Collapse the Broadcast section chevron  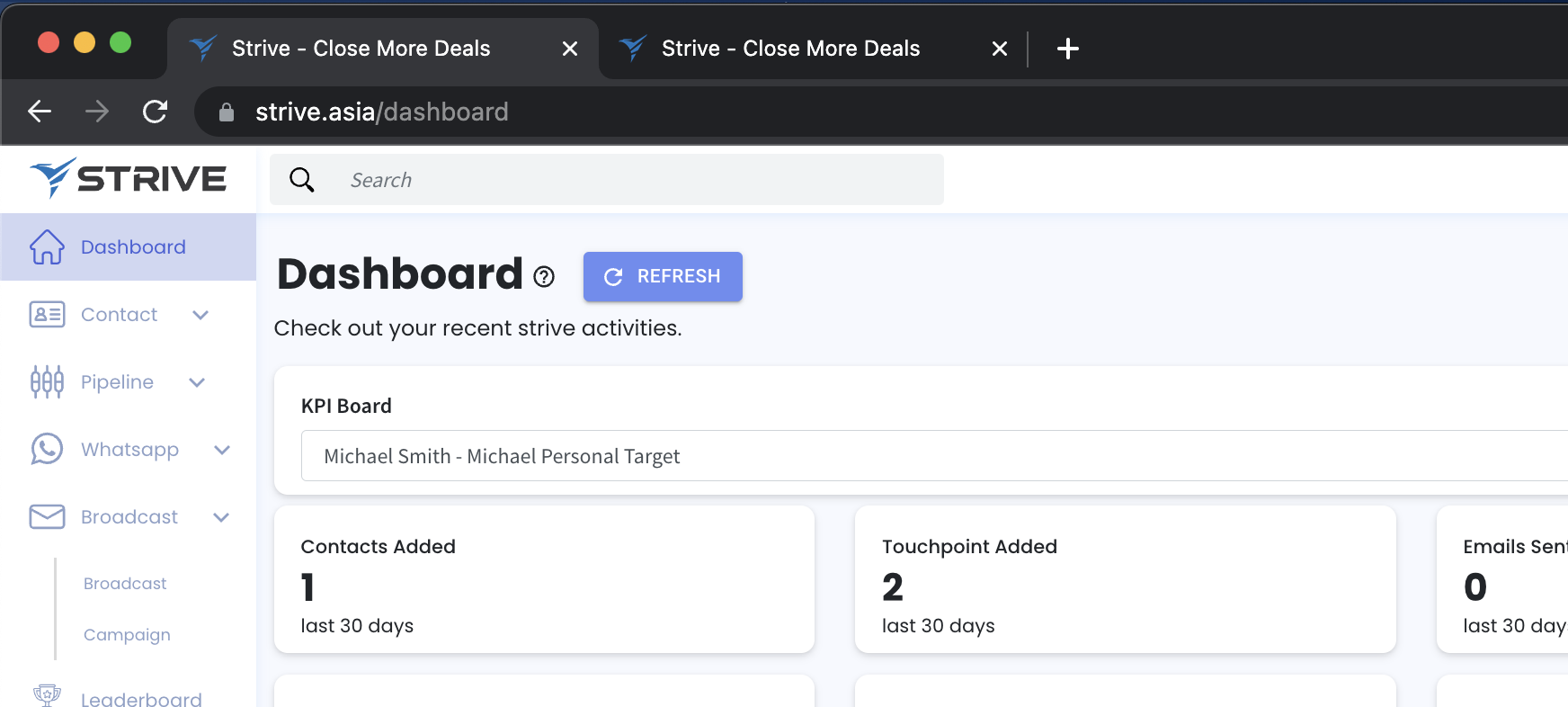(x=221, y=518)
